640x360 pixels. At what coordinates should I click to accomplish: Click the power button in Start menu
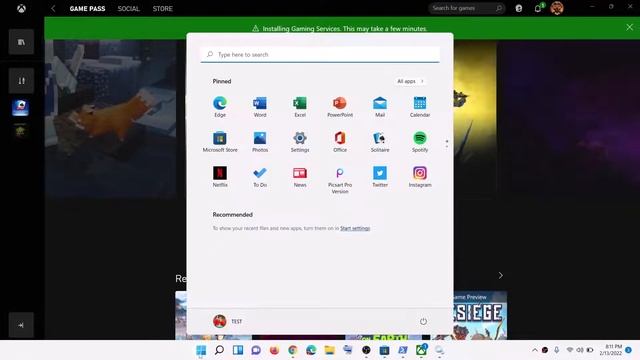(x=423, y=321)
